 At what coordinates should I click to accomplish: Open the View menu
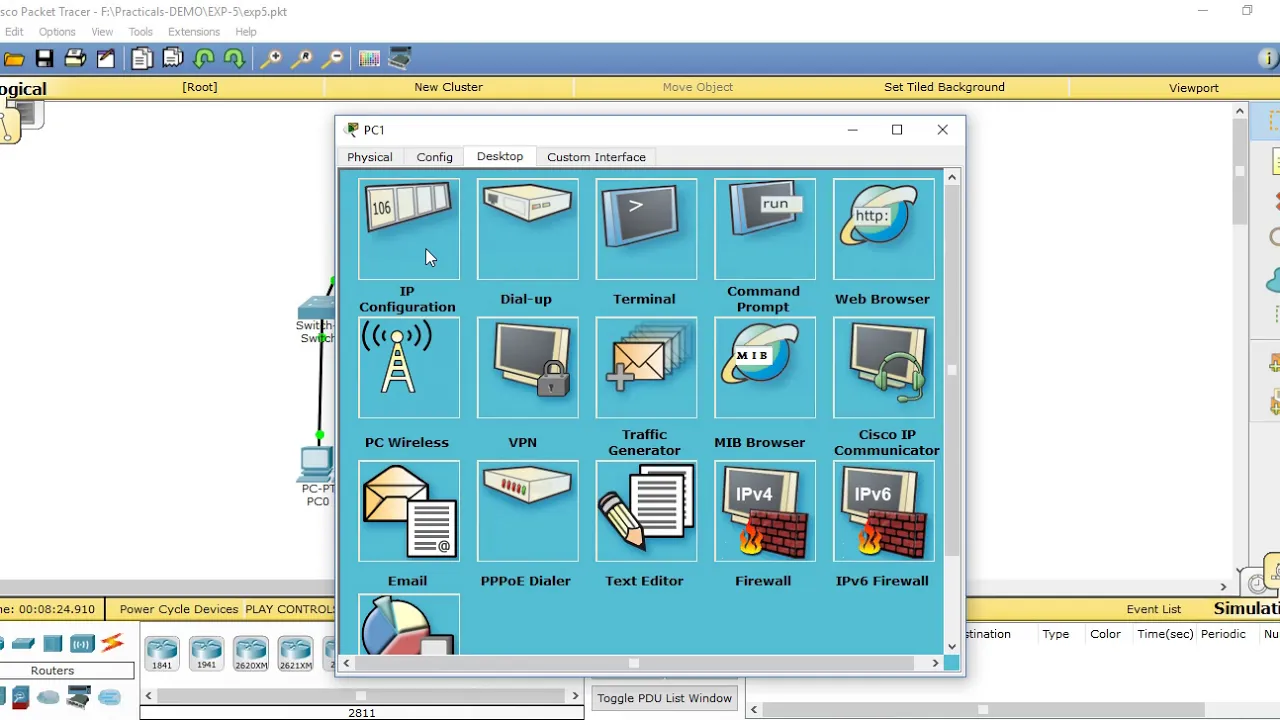pyautogui.click(x=102, y=32)
